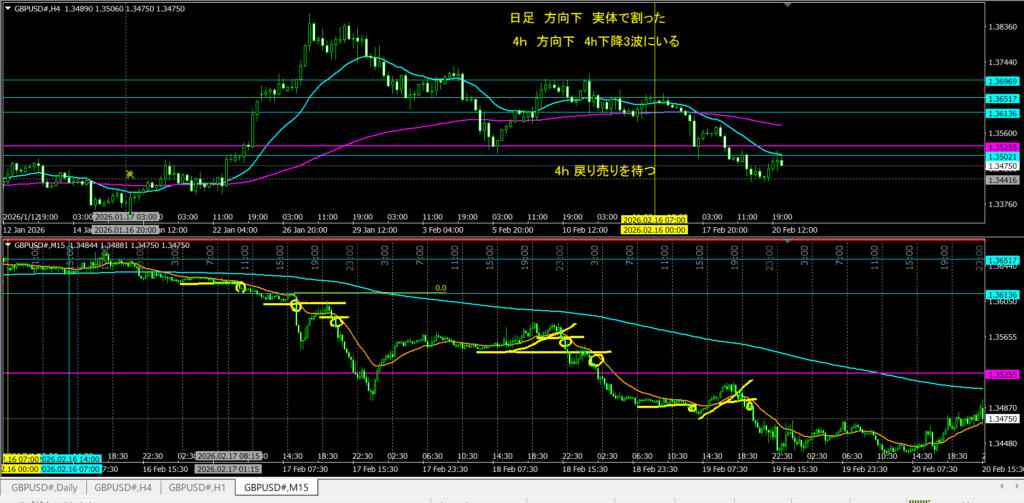Open the GBPUSD M15 chart title dropdown triangle
1024x503 pixels.
(x=8, y=245)
